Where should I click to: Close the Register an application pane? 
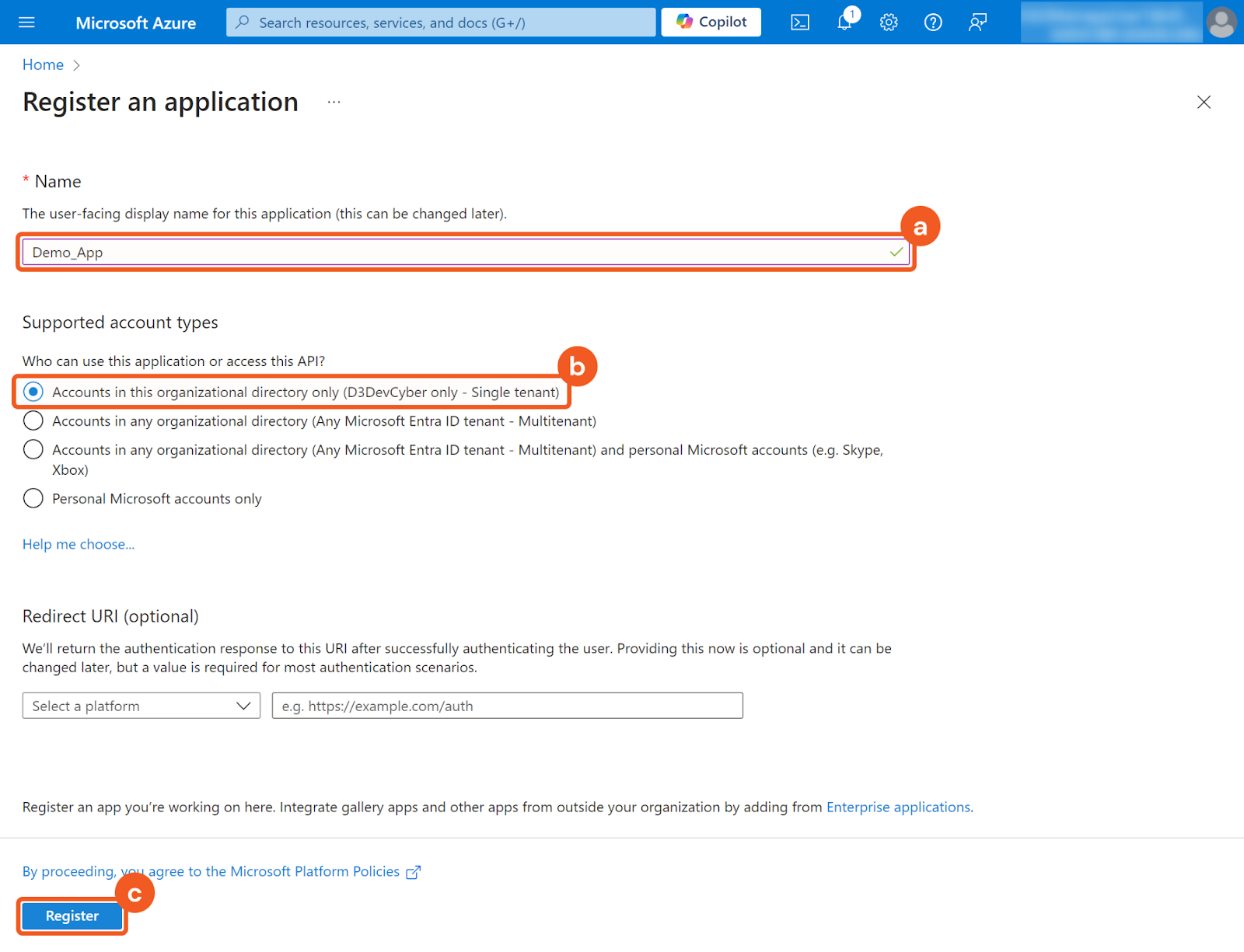1204,103
